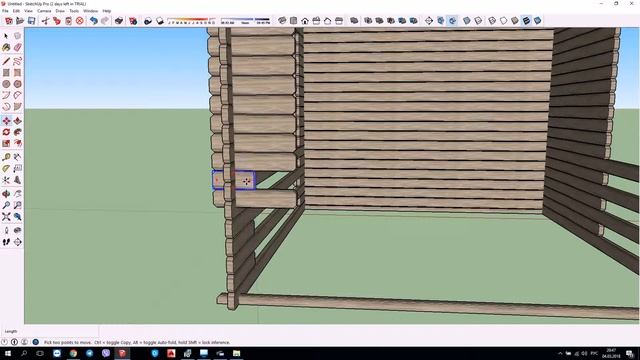The height and width of the screenshot is (360, 640).
Task: Click the Save floppy disk icon
Action: coord(31,21)
